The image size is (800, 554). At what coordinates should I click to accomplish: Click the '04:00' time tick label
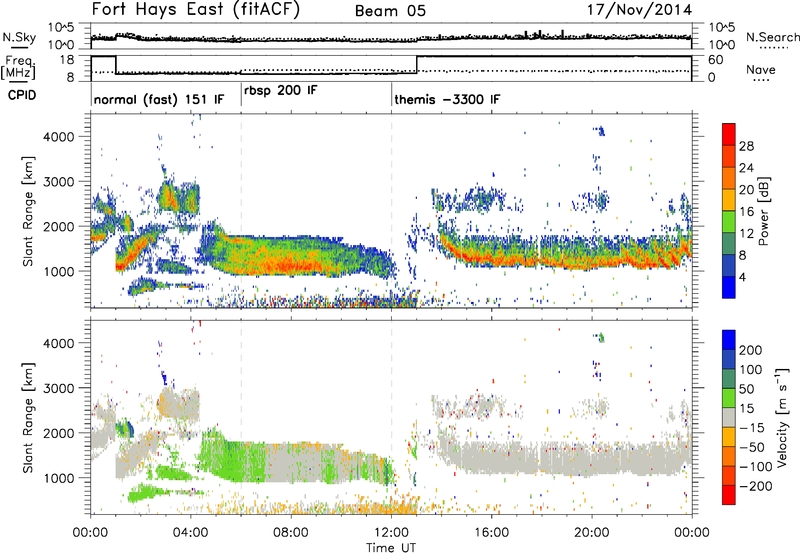(x=190, y=533)
